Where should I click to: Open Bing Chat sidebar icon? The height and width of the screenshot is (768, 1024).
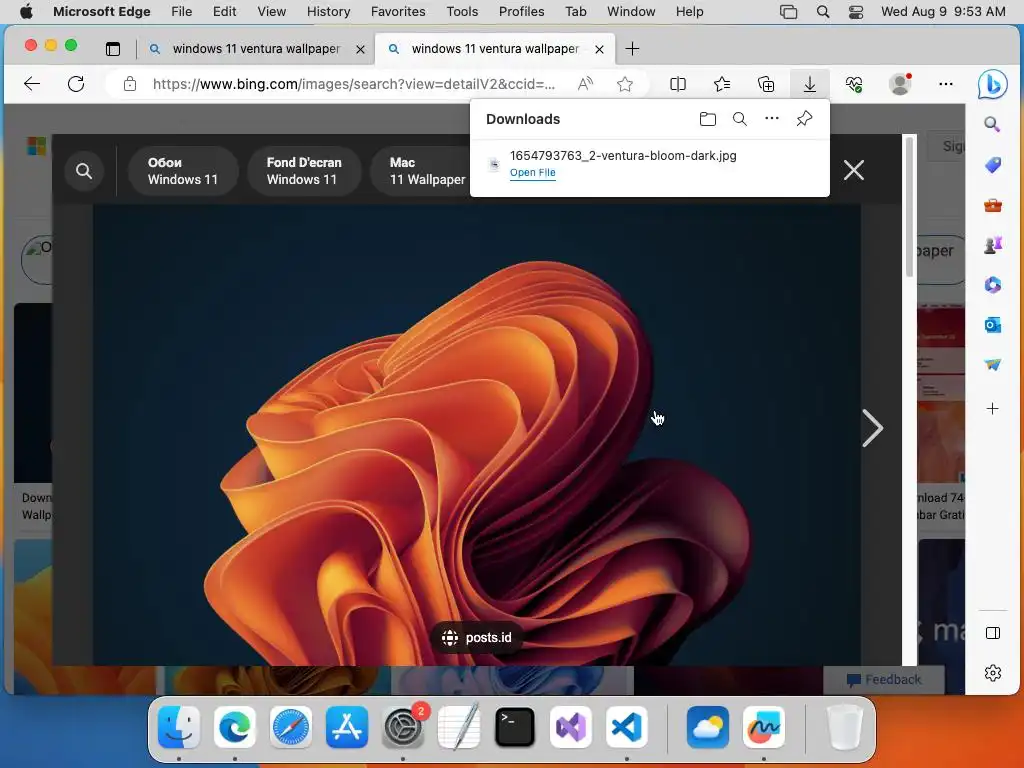pyautogui.click(x=992, y=85)
